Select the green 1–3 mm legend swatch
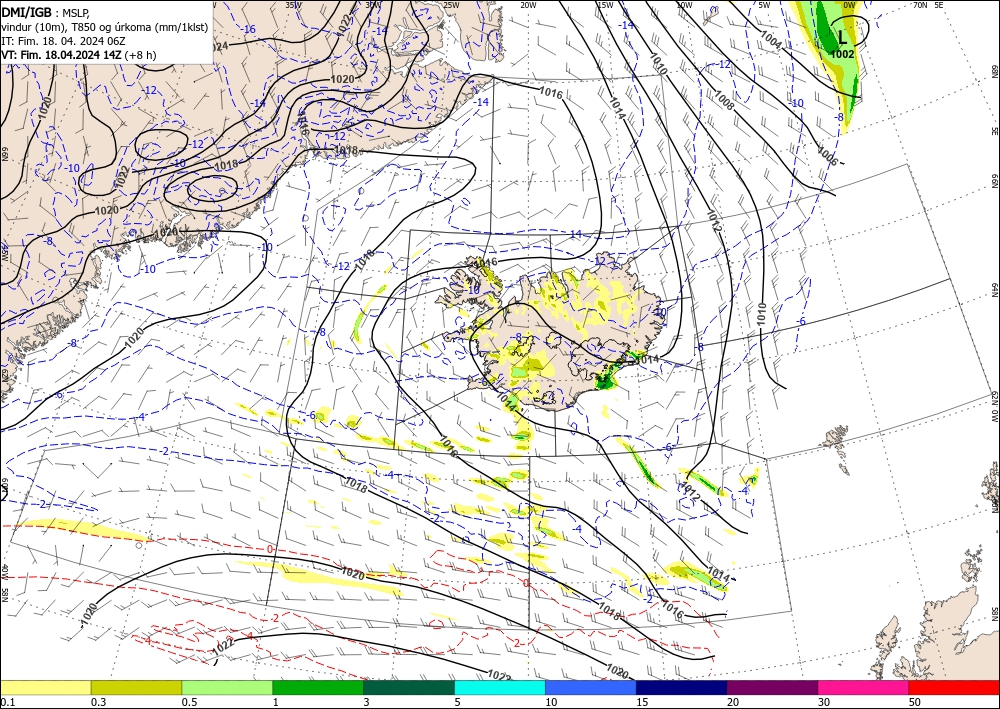 318,687
